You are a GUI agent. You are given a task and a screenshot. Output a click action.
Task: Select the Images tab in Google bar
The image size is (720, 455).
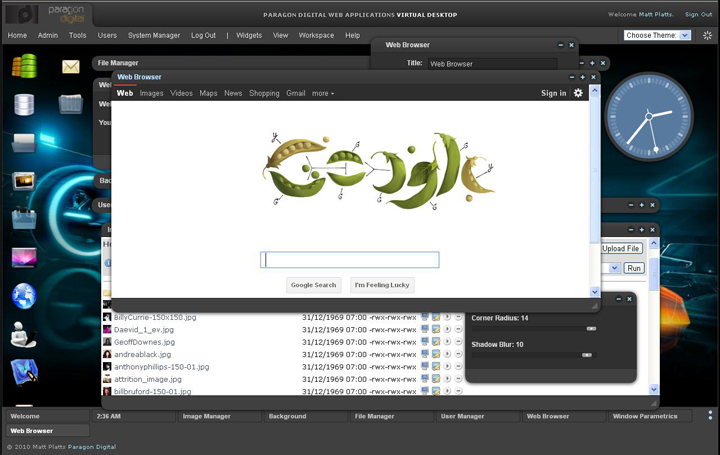pos(152,93)
